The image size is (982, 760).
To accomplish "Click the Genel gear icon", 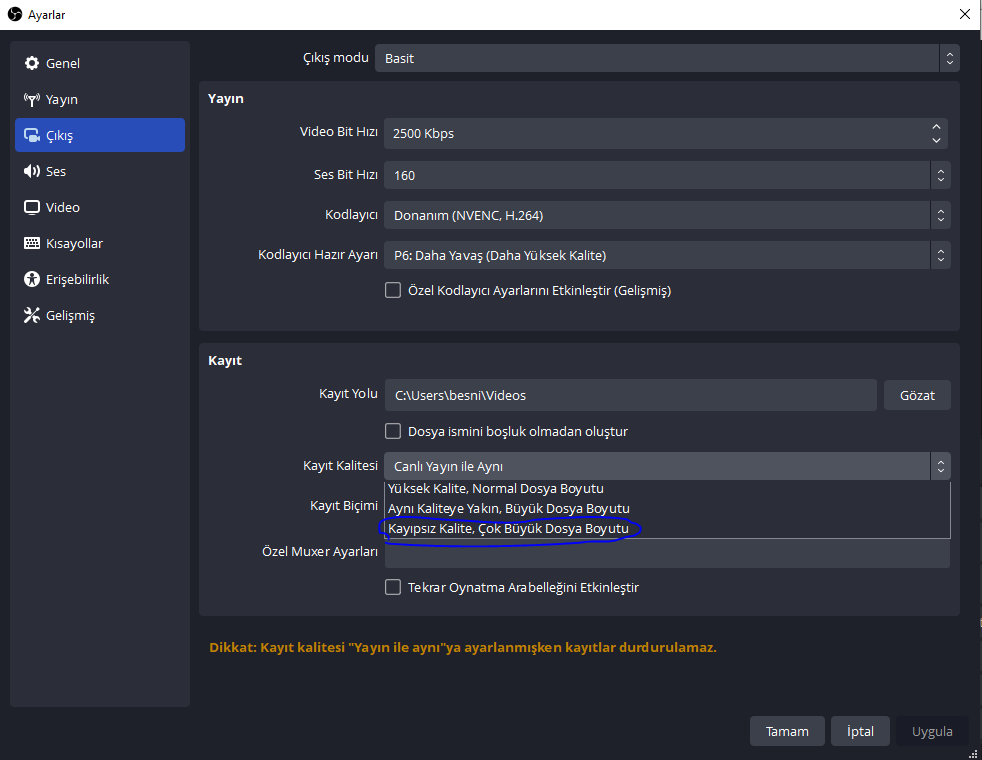I will coord(31,64).
